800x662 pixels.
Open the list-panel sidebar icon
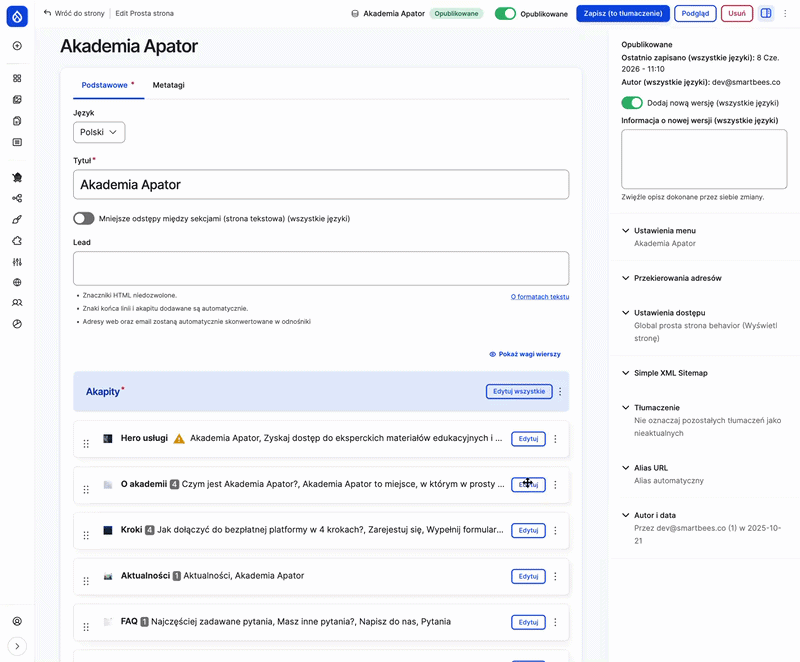pyautogui.click(x=17, y=142)
